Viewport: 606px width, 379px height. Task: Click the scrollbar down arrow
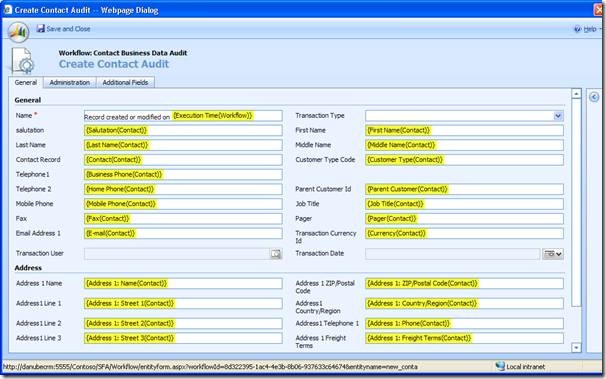point(576,347)
